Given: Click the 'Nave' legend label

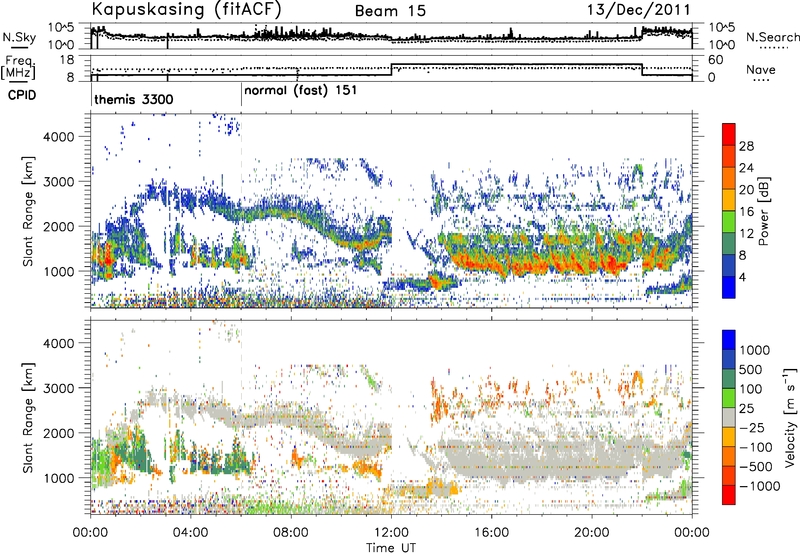Looking at the screenshot, I should [760, 70].
